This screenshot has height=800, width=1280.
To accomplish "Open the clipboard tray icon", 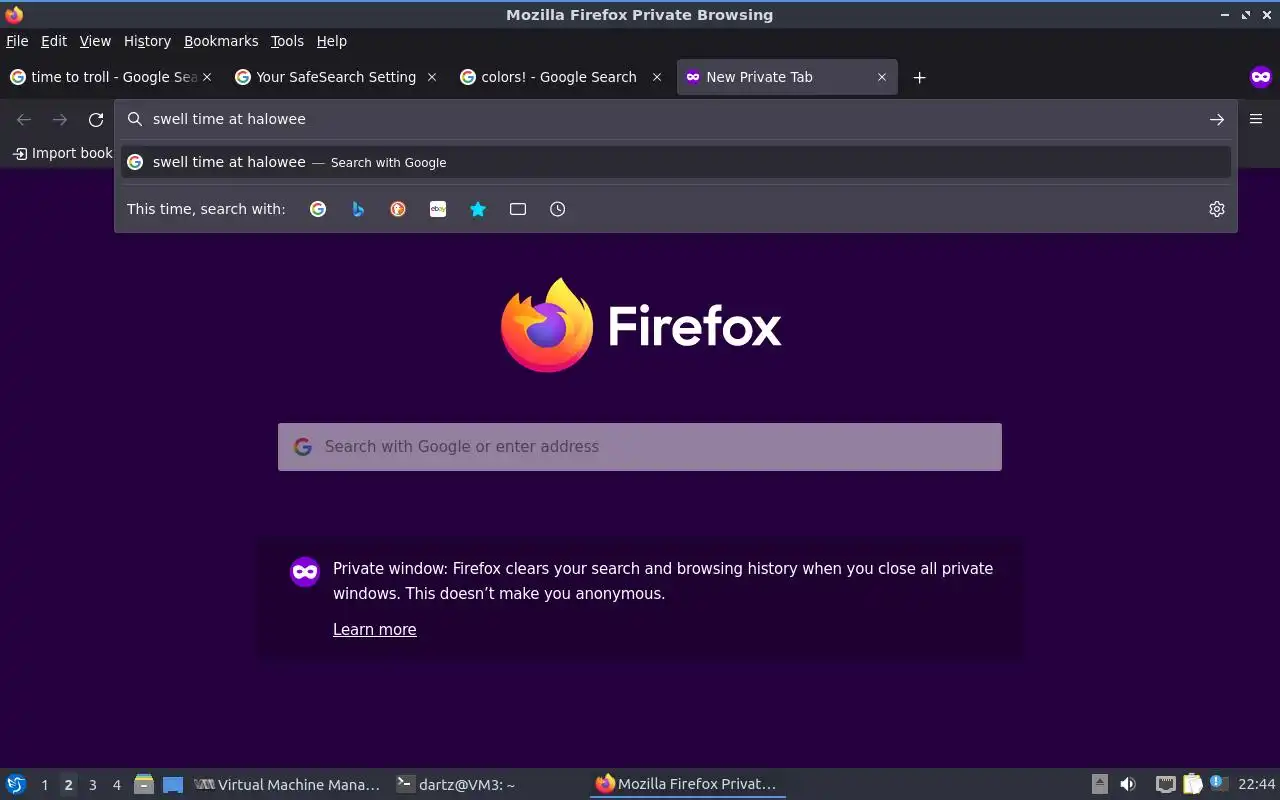I will coord(1192,784).
